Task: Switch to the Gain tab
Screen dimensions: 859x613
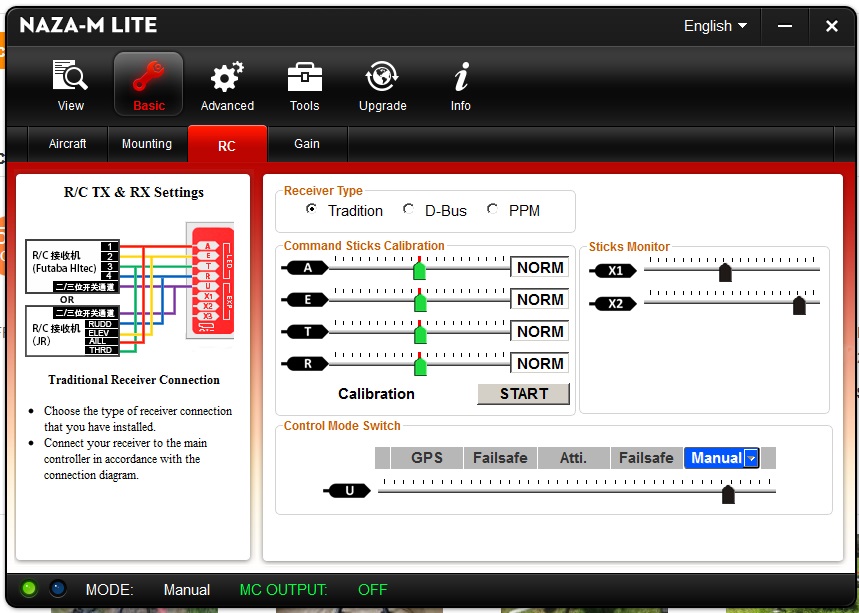Action: (x=307, y=144)
